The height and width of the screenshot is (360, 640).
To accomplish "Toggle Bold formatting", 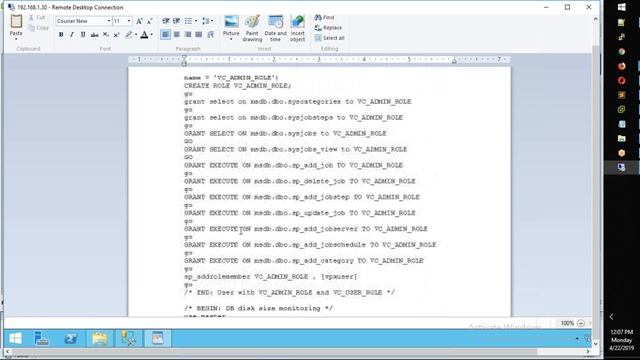I will tap(61, 35).
